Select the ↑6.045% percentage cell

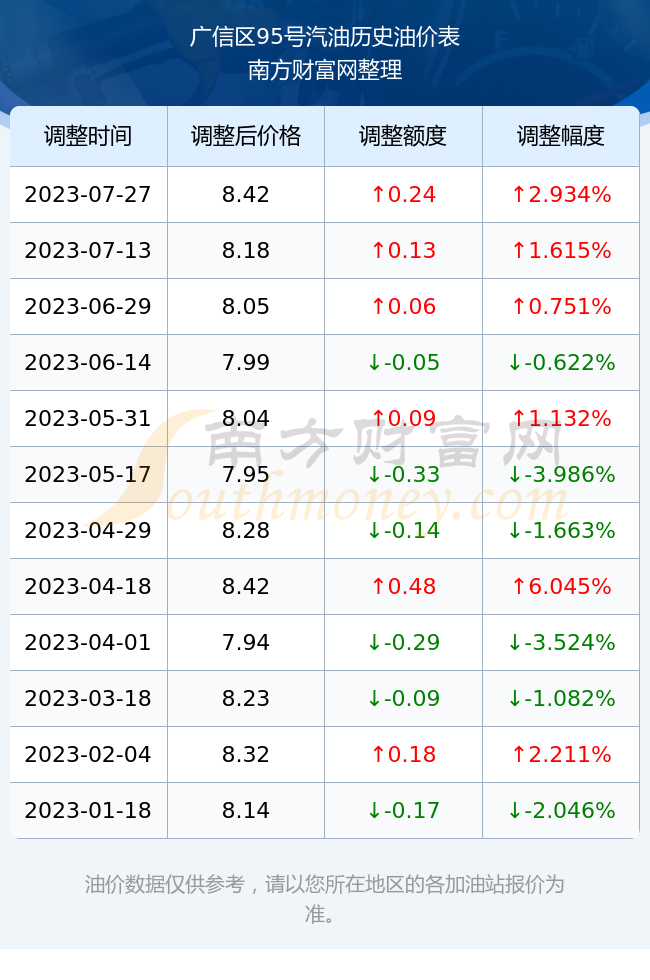[x=561, y=586]
